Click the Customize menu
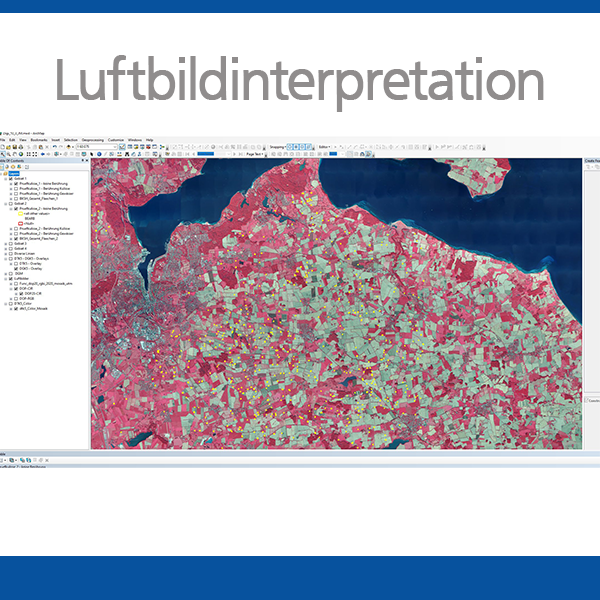The image size is (600, 600). (116, 139)
